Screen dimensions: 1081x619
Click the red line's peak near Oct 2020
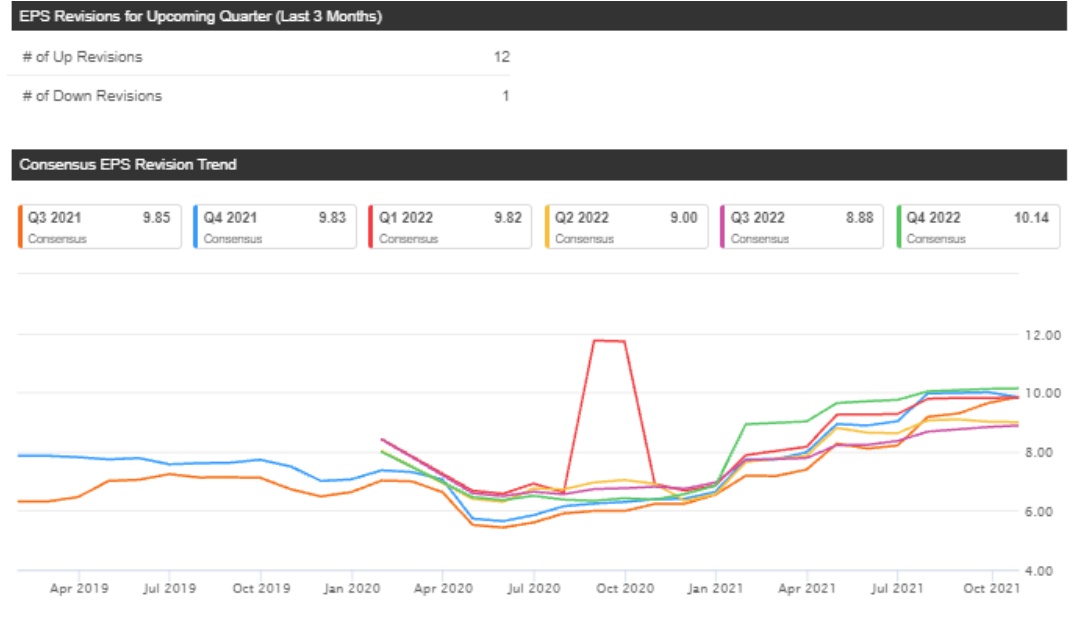[609, 341]
